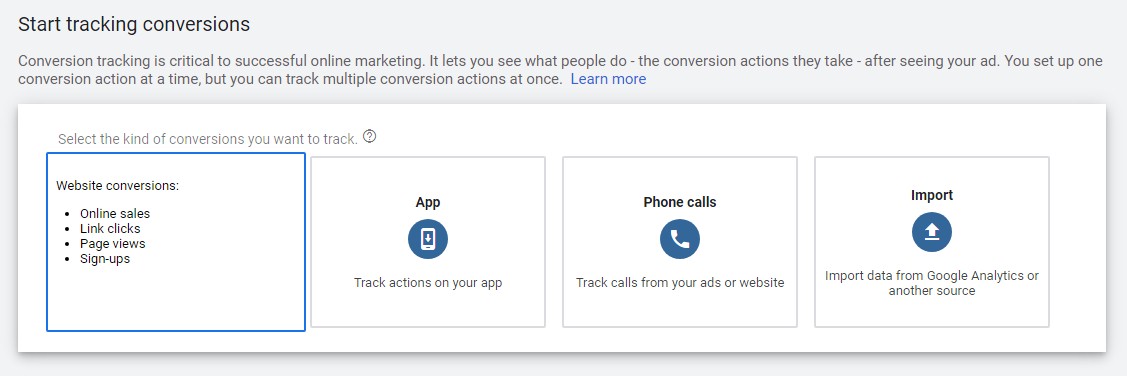The image size is (1127, 376).
Task: Click 'Track actions on your app' text
Action: 428,283
